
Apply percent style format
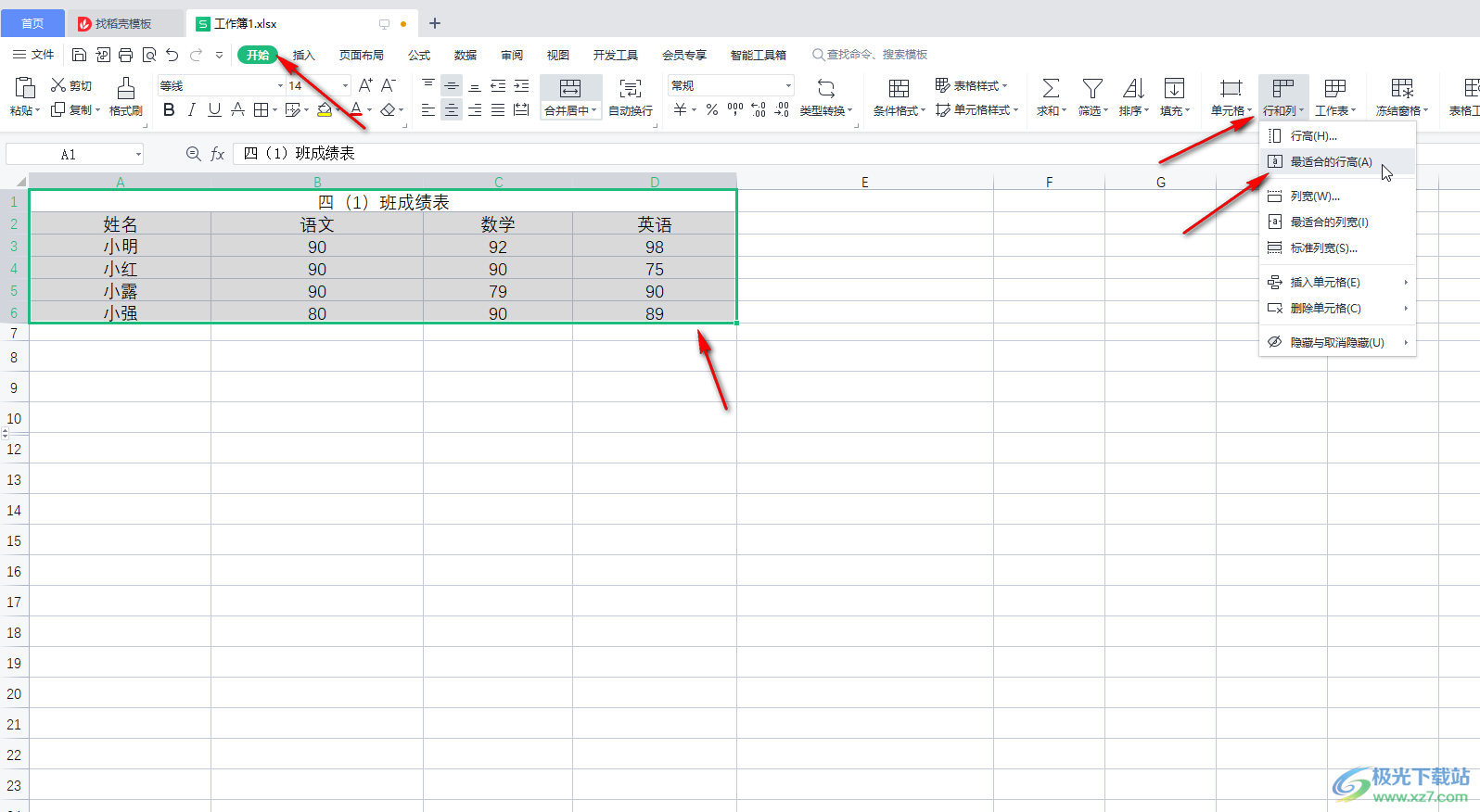pyautogui.click(x=712, y=109)
